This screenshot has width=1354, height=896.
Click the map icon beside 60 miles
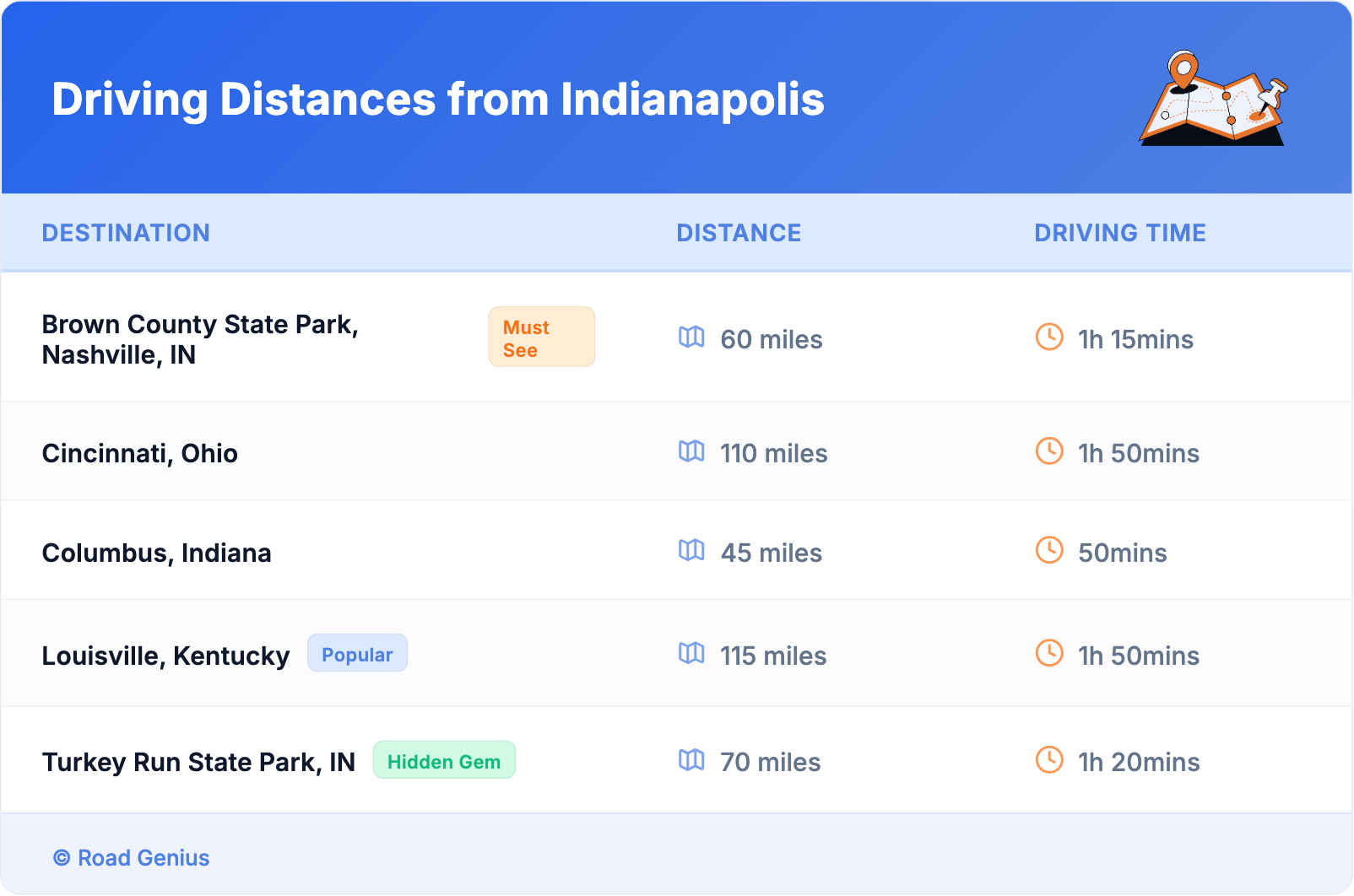pyautogui.click(x=691, y=337)
